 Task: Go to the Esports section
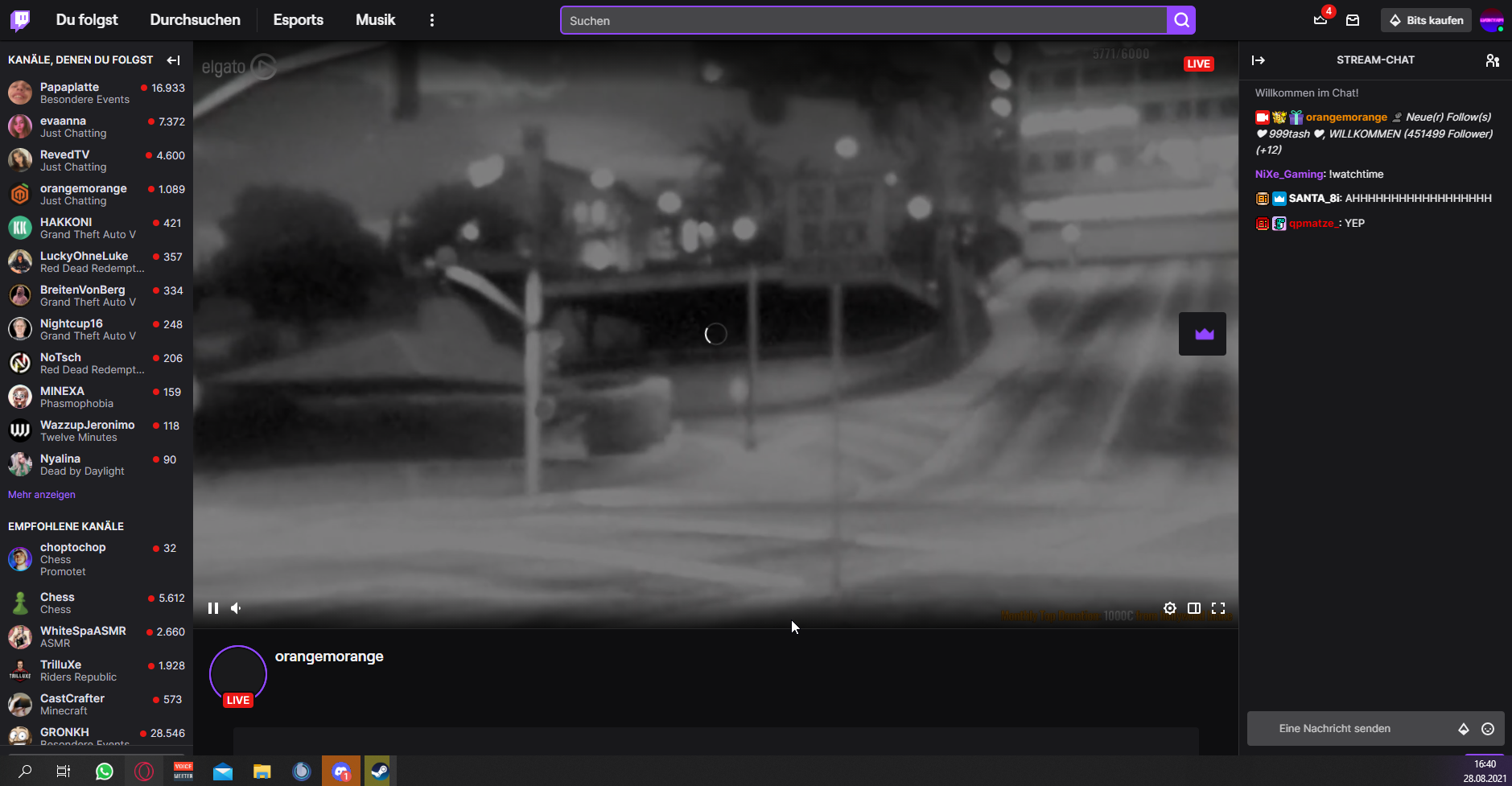point(298,20)
